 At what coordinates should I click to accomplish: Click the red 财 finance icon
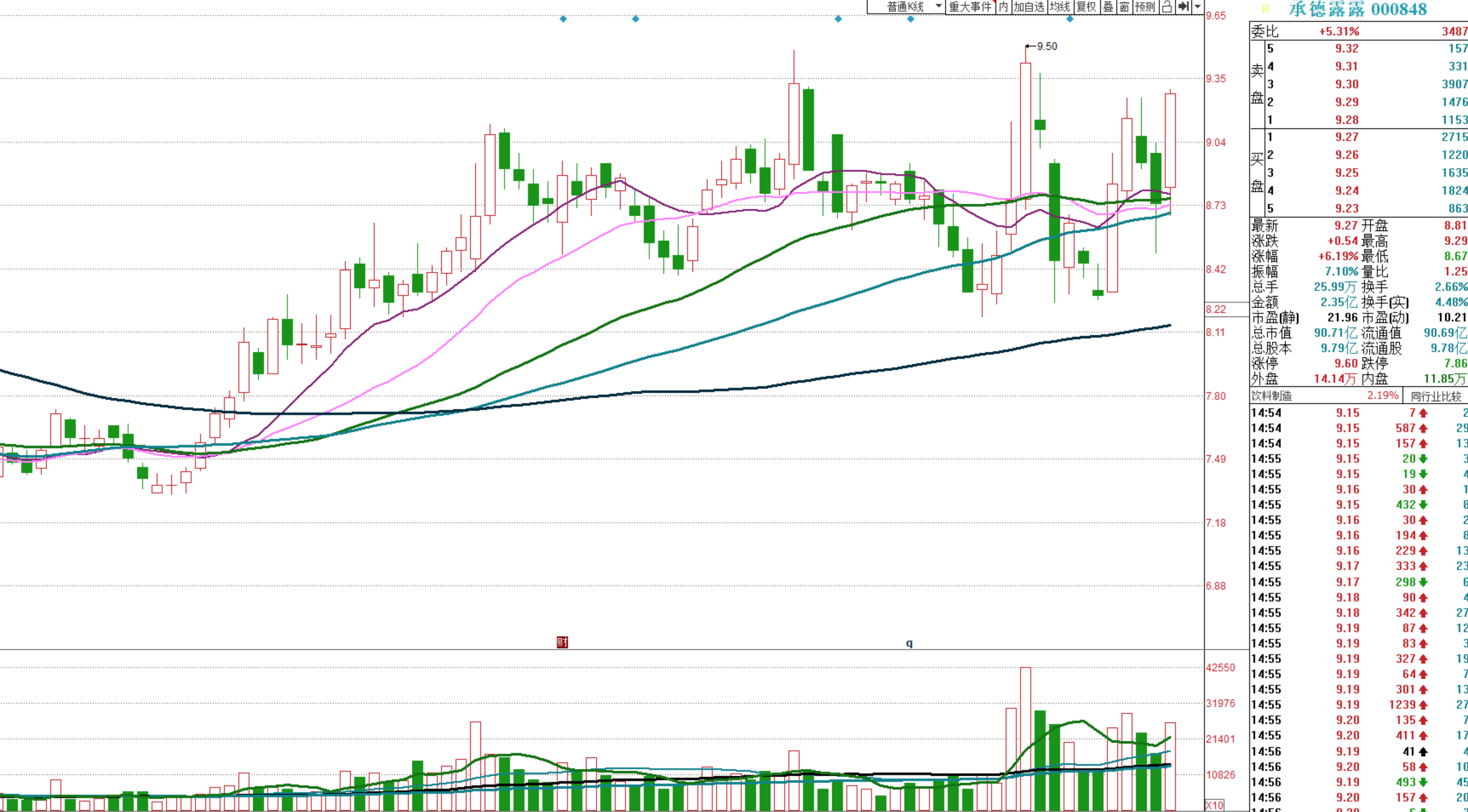[562, 642]
